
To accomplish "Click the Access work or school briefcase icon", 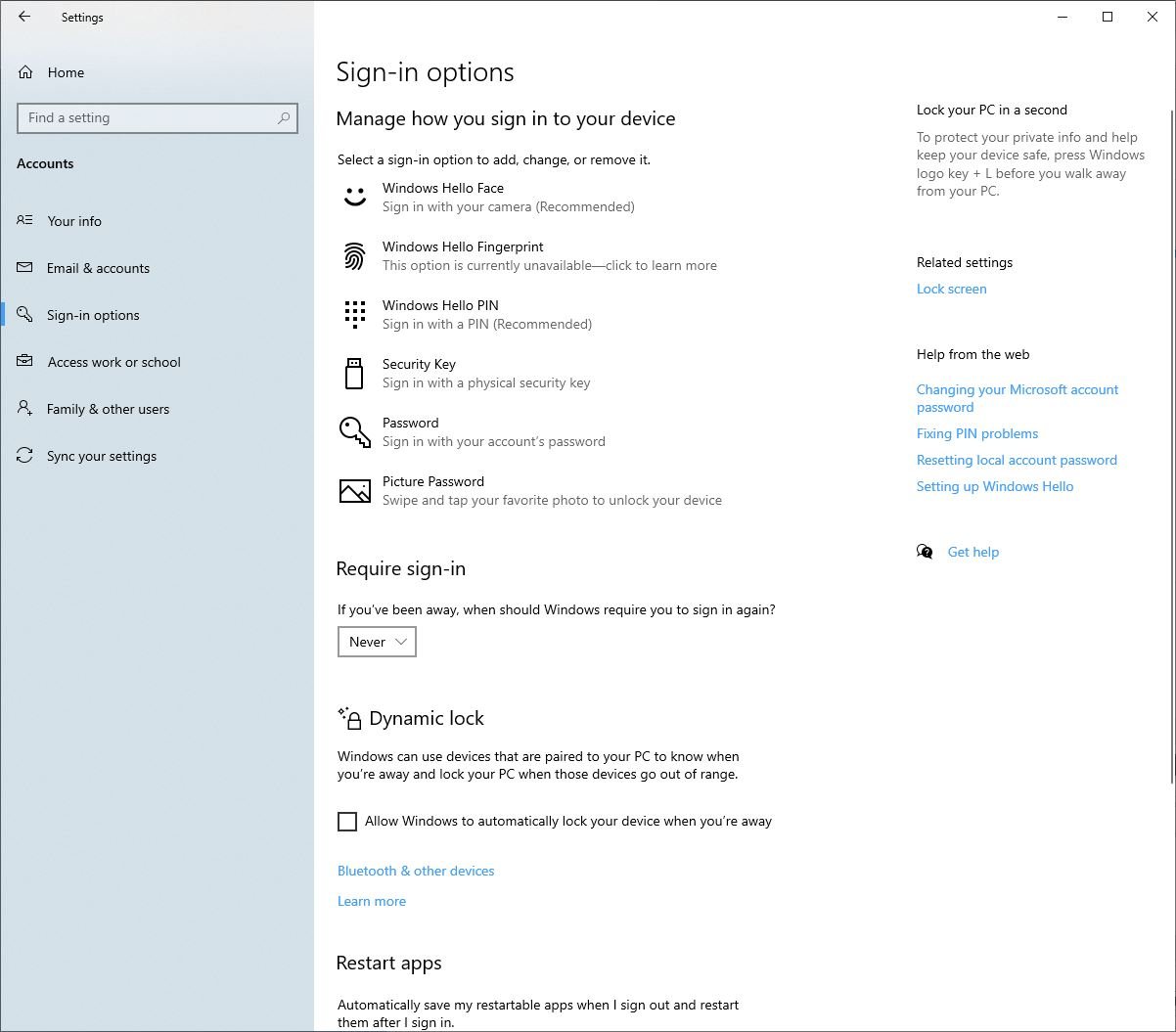I will tap(25, 362).
